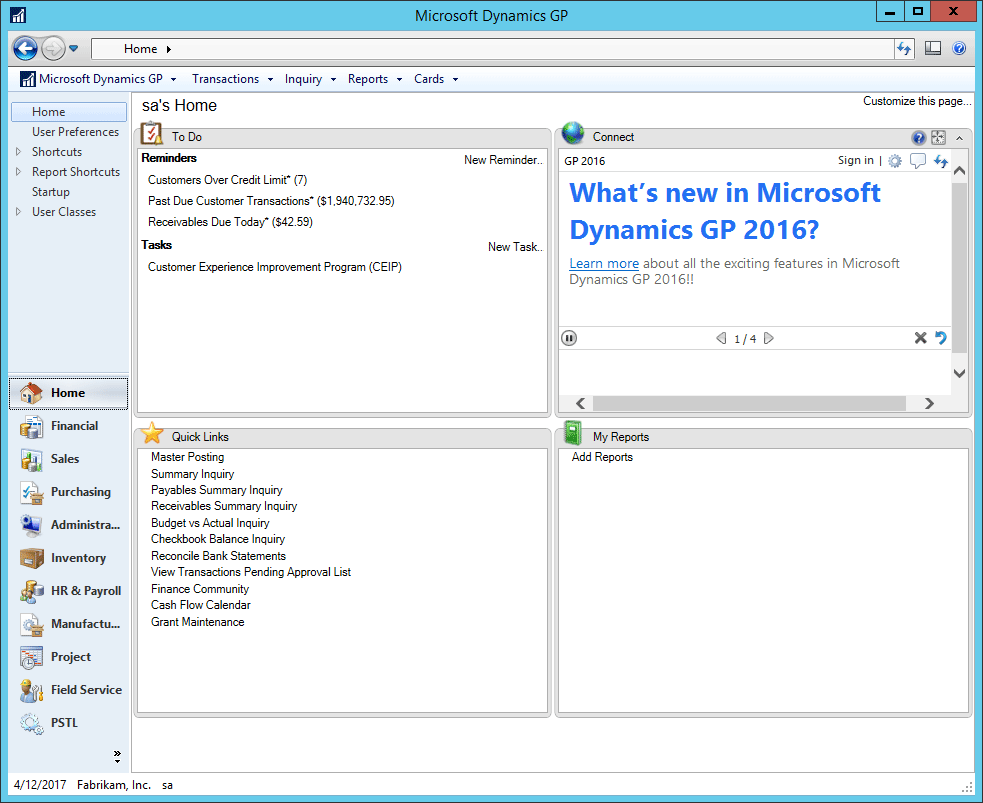Viewport: 983px width, 803px height.
Task: Open the Inventory module icon
Action: (x=31, y=559)
